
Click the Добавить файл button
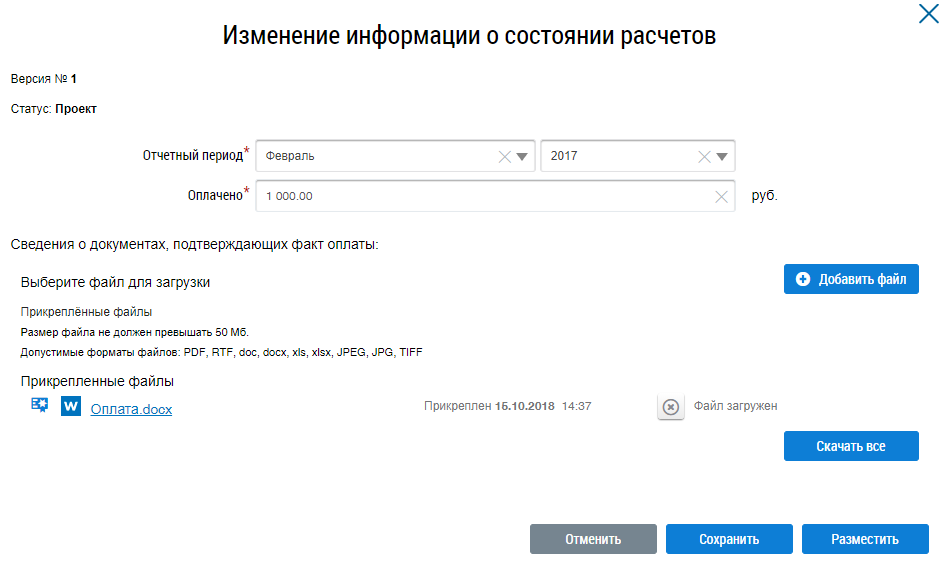point(851,279)
